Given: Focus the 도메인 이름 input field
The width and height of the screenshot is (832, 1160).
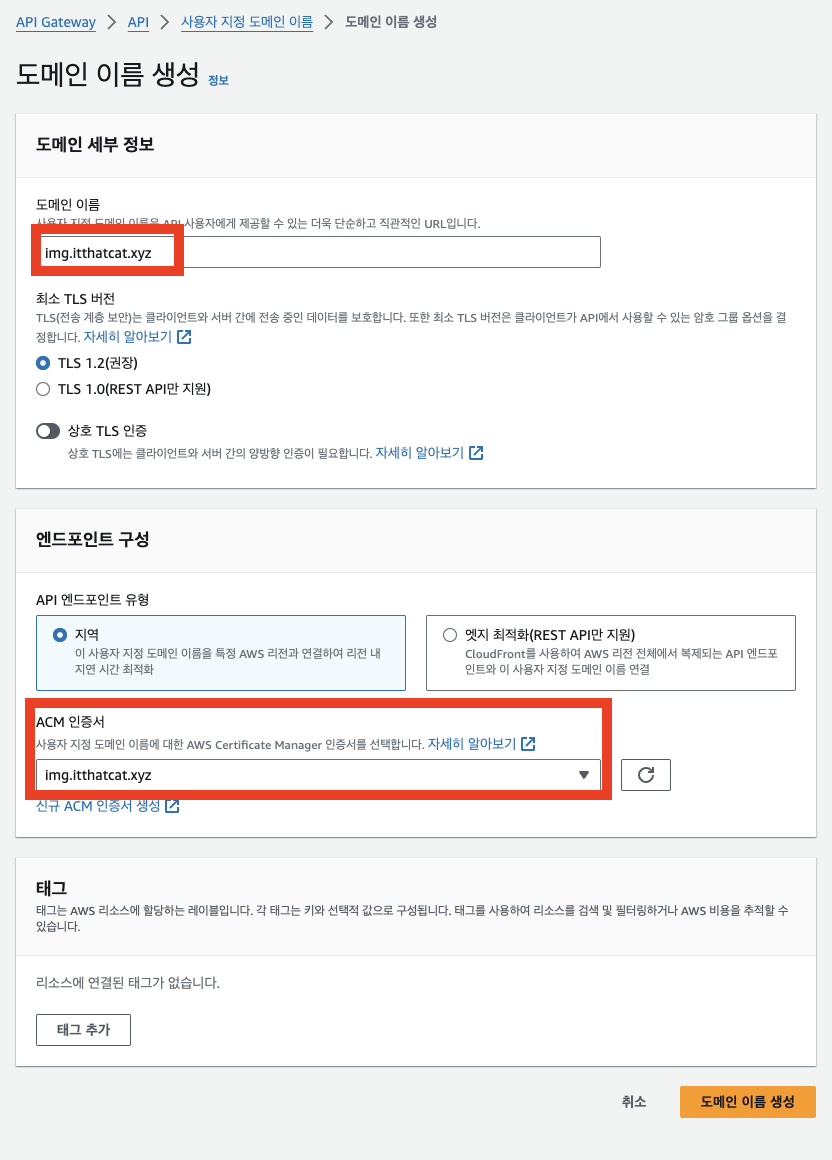Looking at the screenshot, I should [318, 252].
